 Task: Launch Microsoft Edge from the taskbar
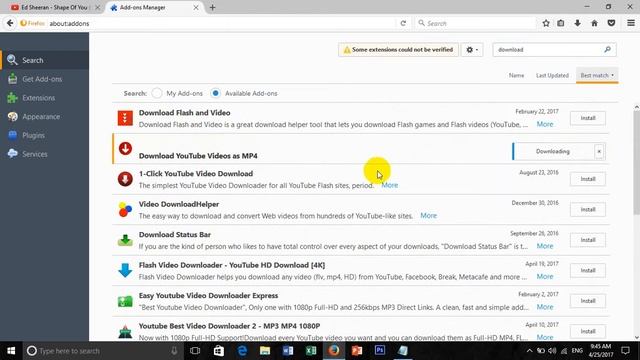(x=242, y=351)
